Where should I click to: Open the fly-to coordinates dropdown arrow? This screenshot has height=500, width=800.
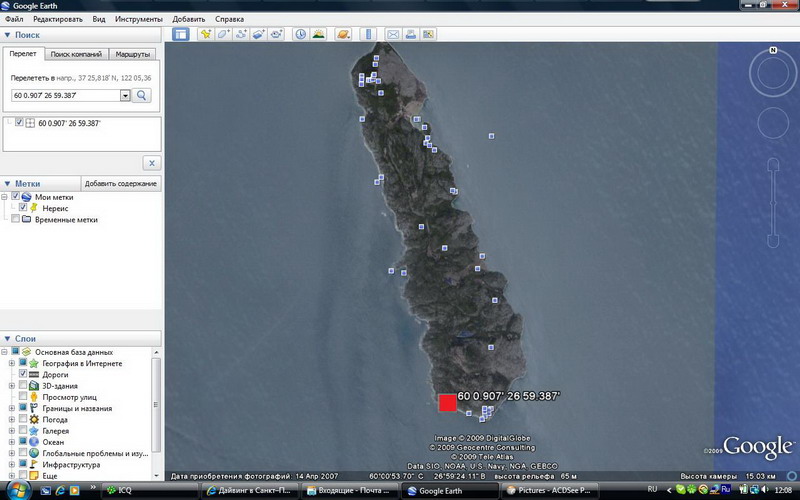pos(125,95)
